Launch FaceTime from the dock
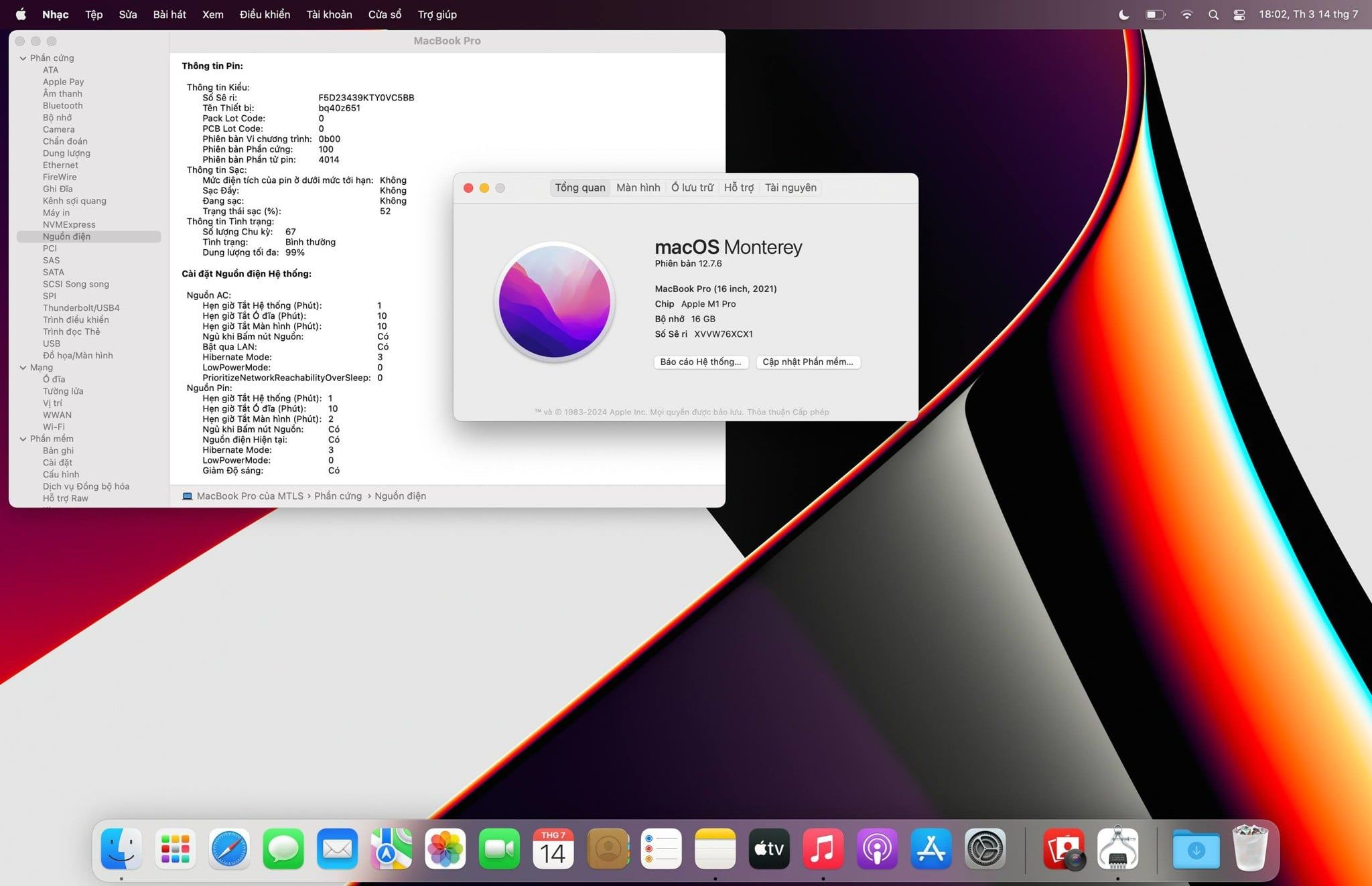 499,848
